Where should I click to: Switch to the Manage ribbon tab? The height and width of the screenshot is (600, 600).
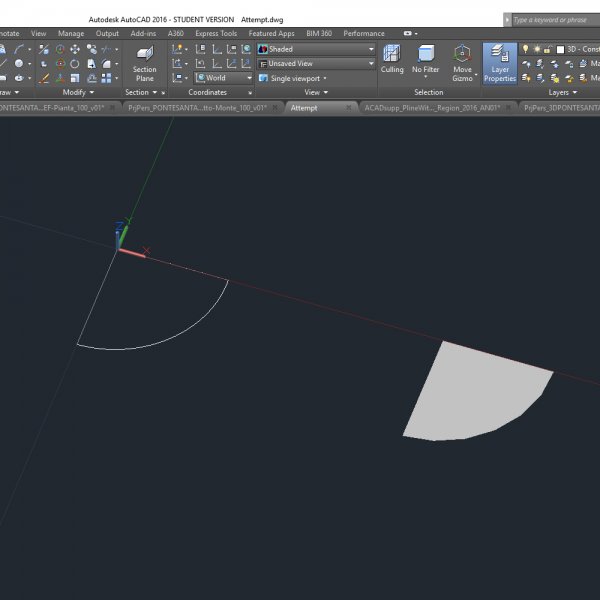point(71,33)
